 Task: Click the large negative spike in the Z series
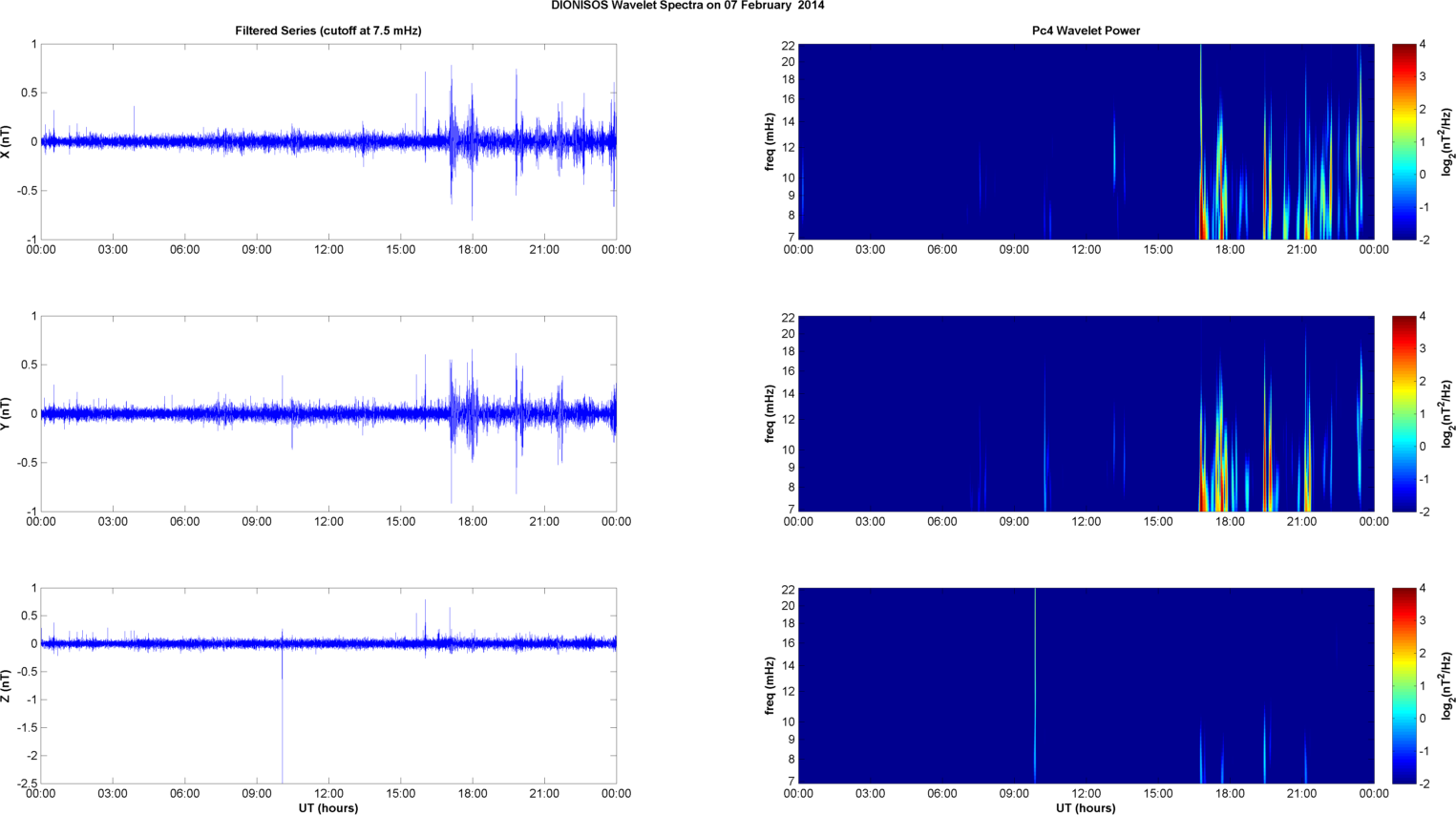[x=282, y=716]
